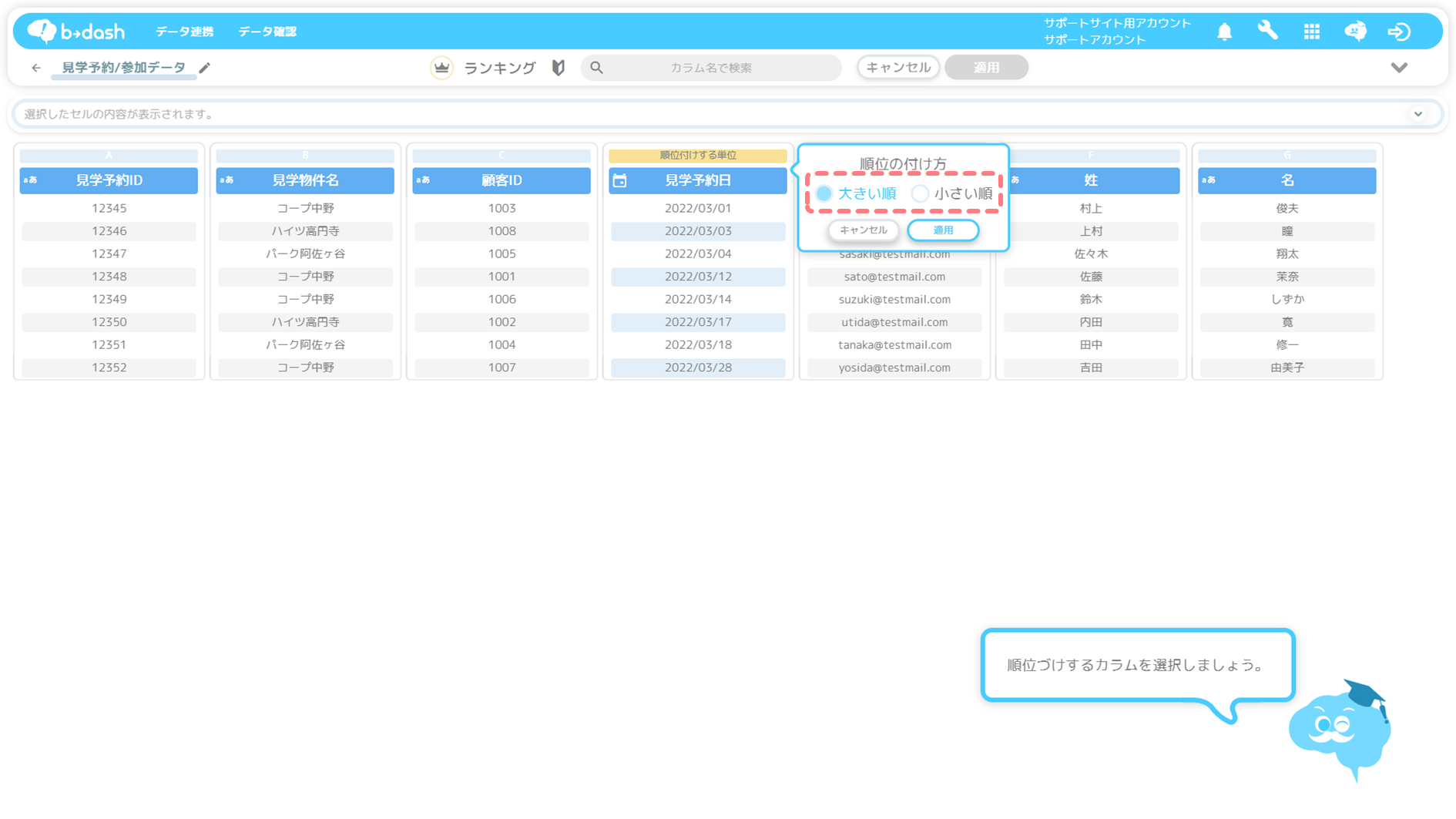Screen dimensions: 1456x819
Task: Select the 見学物件名 column header
Action: point(305,180)
